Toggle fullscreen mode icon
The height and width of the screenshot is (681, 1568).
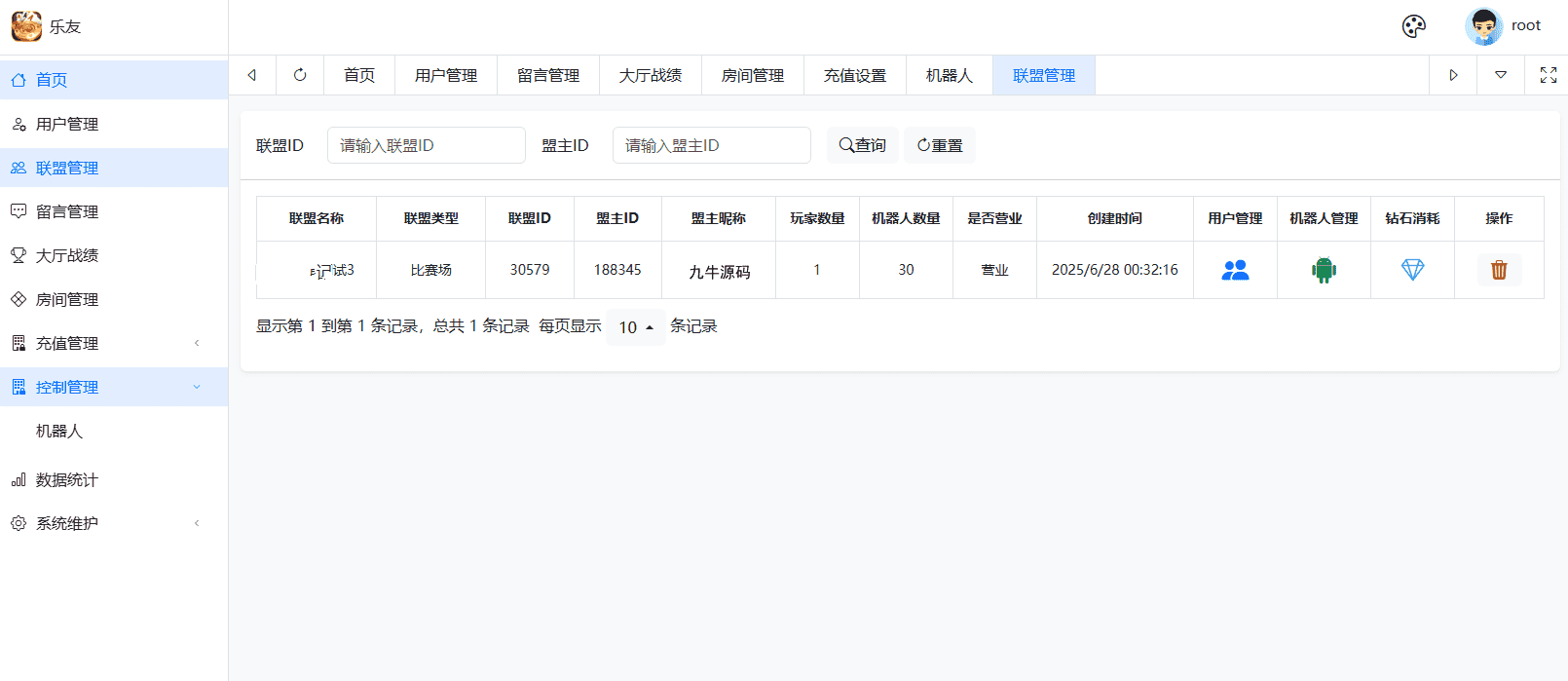pos(1548,75)
